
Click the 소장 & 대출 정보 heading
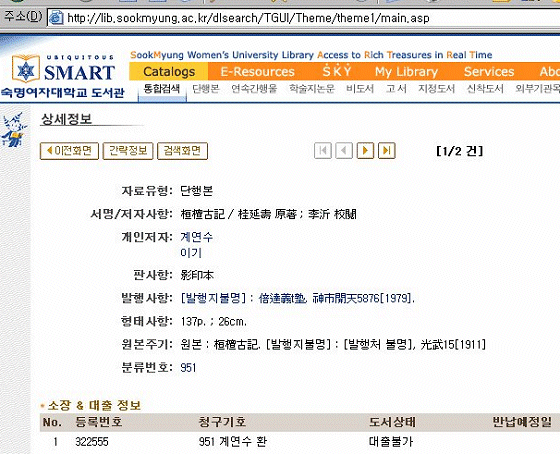pos(94,405)
